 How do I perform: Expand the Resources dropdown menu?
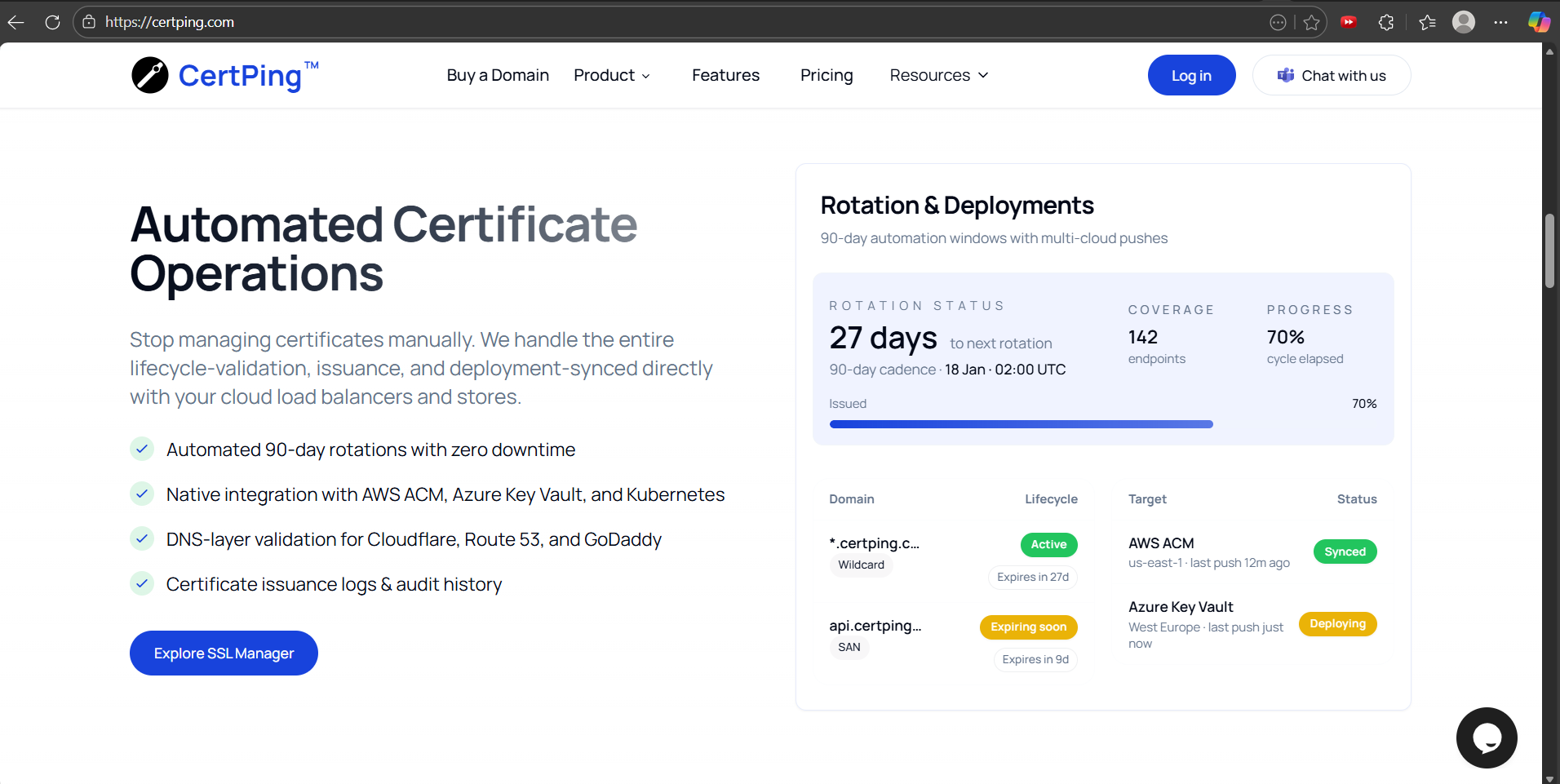938,75
